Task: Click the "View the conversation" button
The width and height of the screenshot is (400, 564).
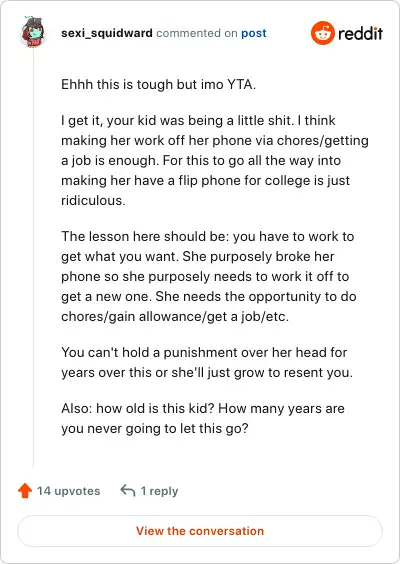Action: pos(200,531)
